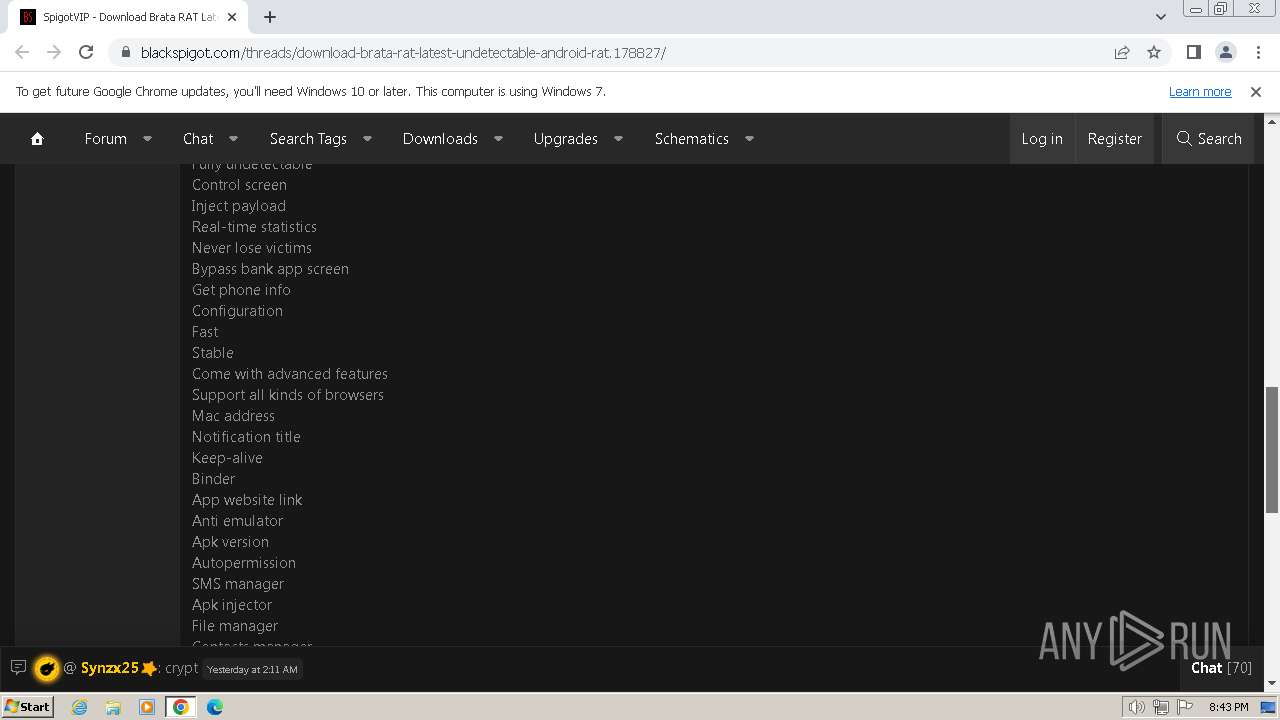Open the Schematics menu item
Image resolution: width=1280 pixels, height=720 pixels.
[691, 139]
